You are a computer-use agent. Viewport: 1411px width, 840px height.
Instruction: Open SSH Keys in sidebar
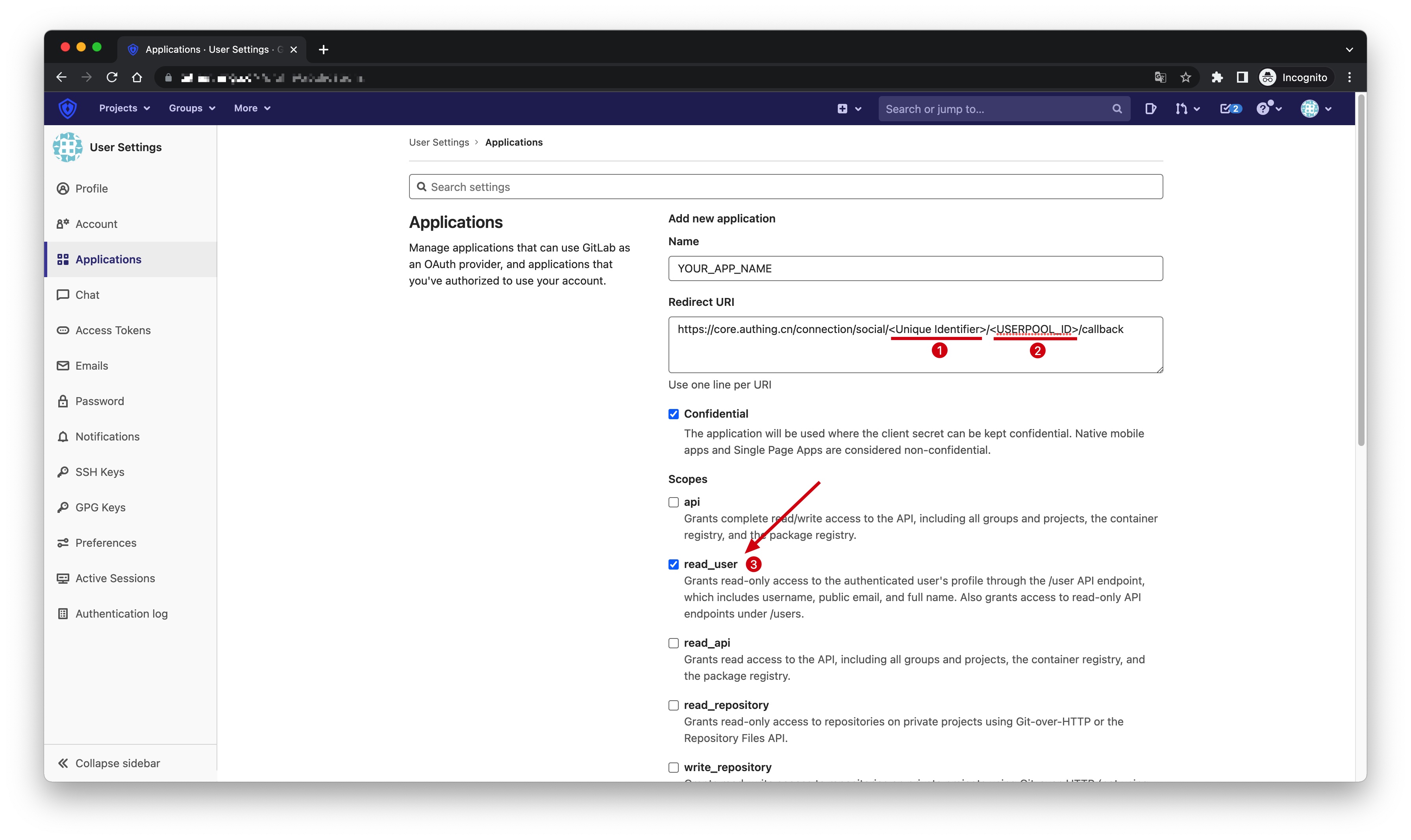(100, 472)
